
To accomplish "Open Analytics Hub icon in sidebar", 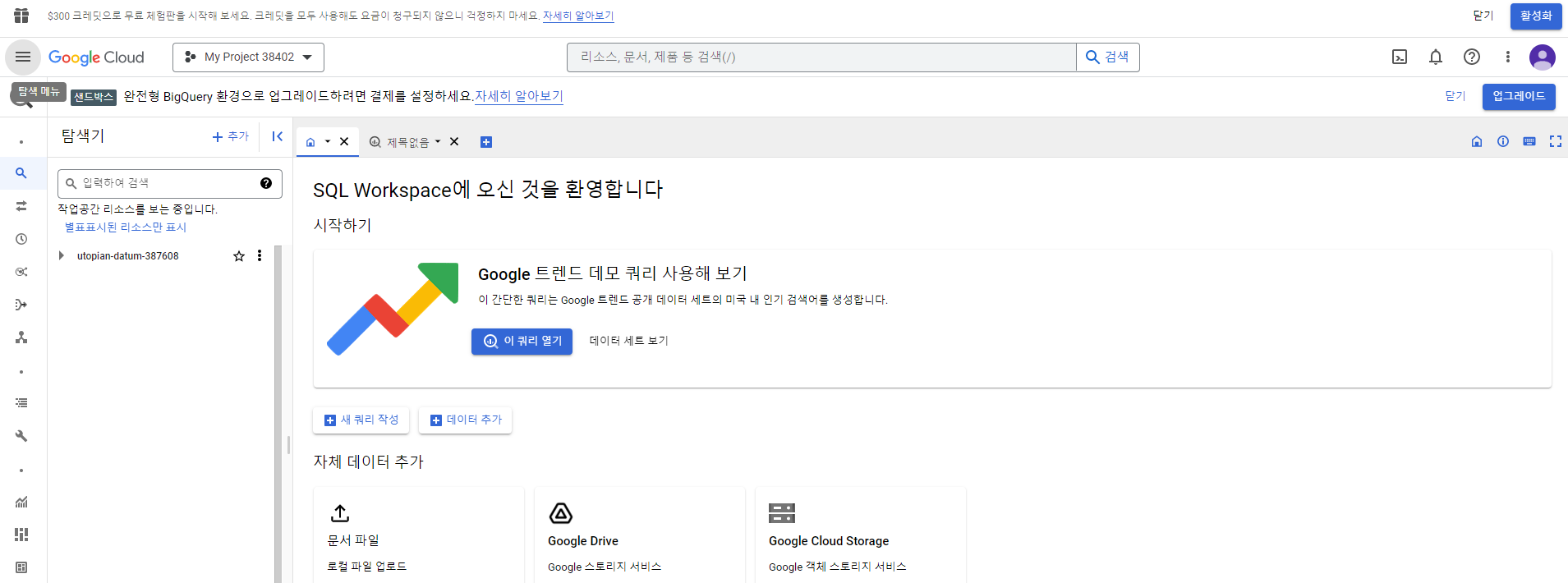I will pyautogui.click(x=21, y=272).
